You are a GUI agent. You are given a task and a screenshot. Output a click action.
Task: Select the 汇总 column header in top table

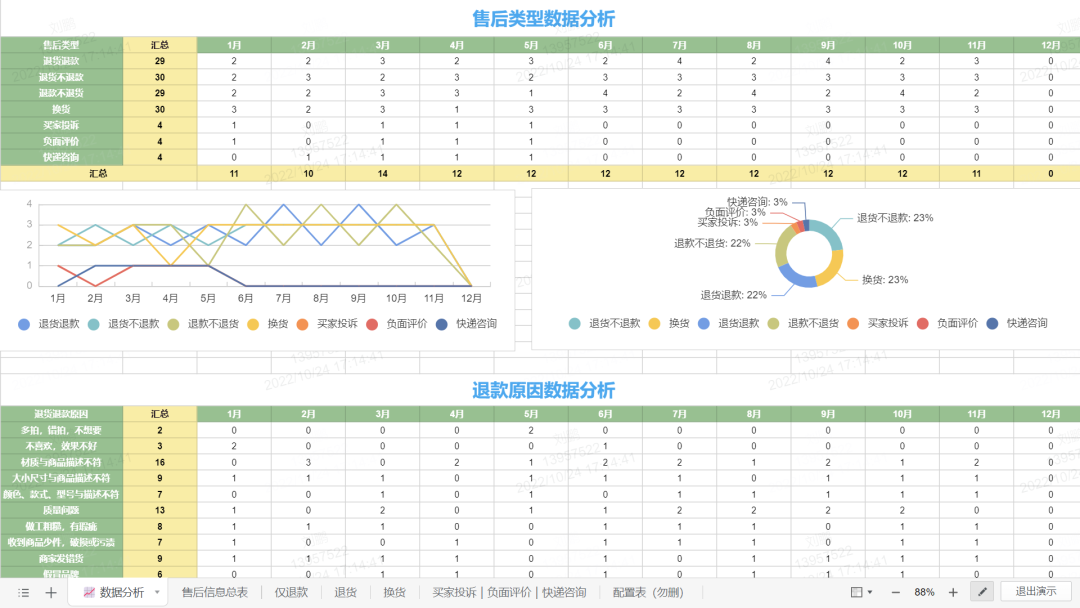tap(160, 45)
